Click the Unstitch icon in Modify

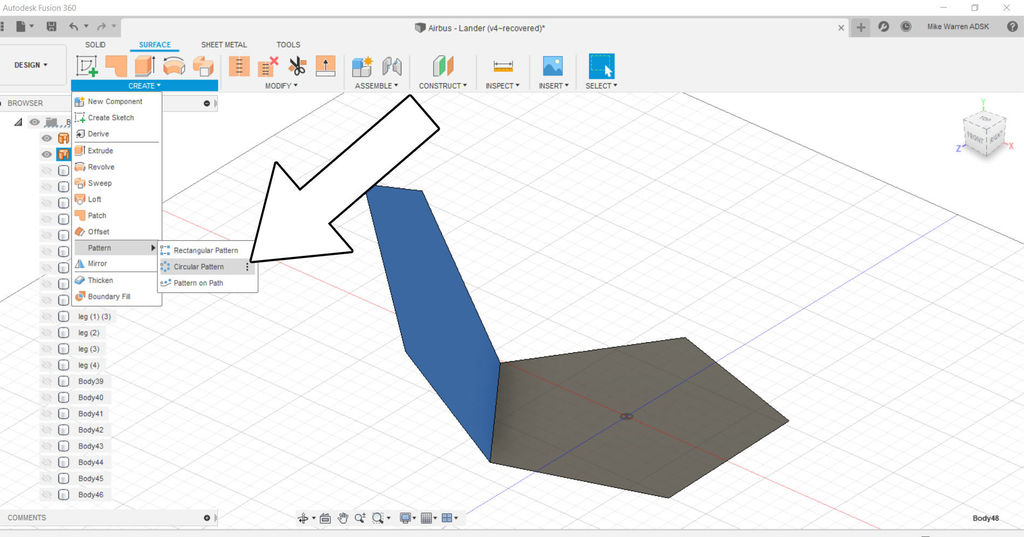[268, 66]
